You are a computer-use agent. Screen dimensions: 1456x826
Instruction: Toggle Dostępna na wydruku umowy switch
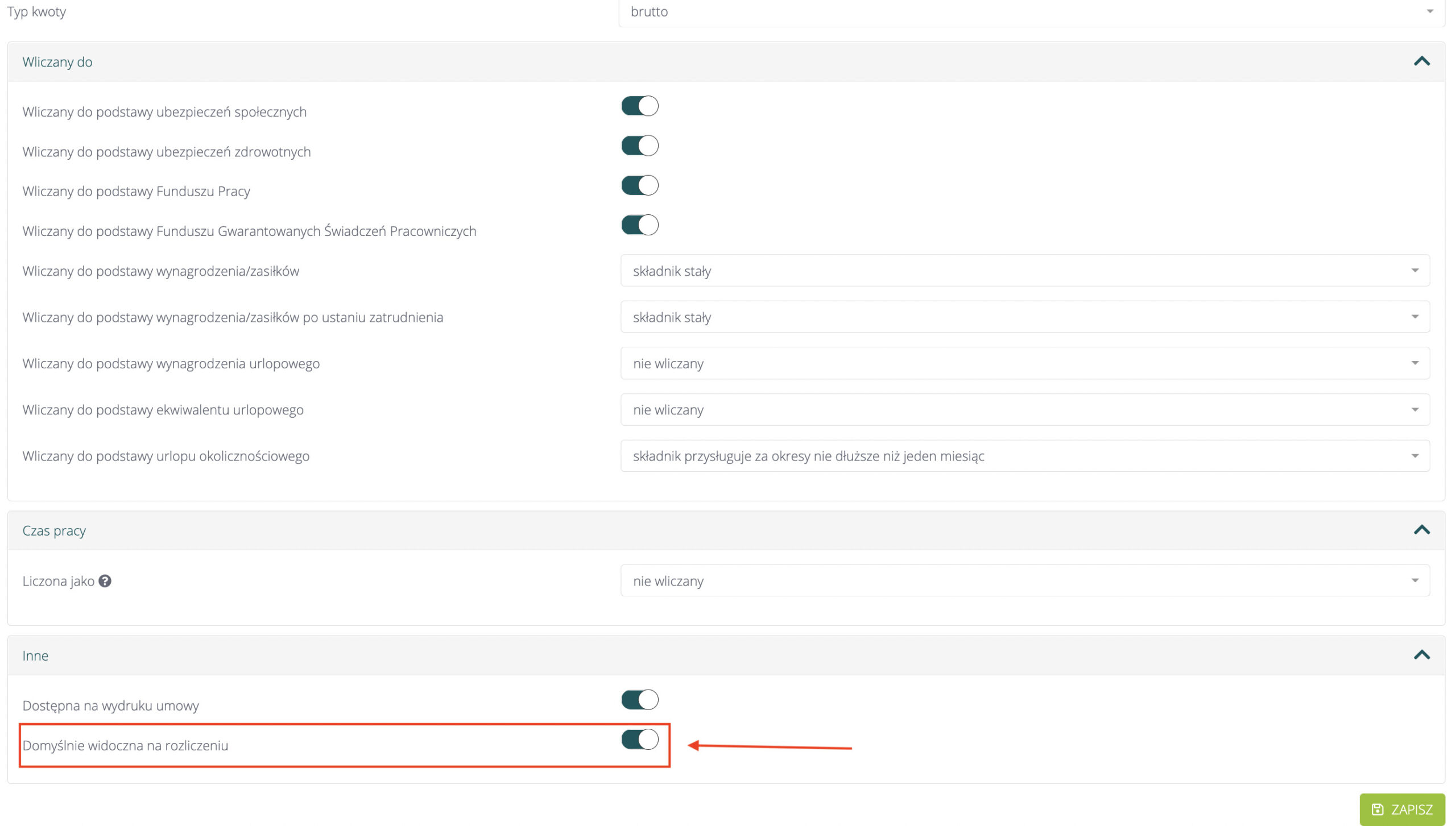pyautogui.click(x=639, y=700)
